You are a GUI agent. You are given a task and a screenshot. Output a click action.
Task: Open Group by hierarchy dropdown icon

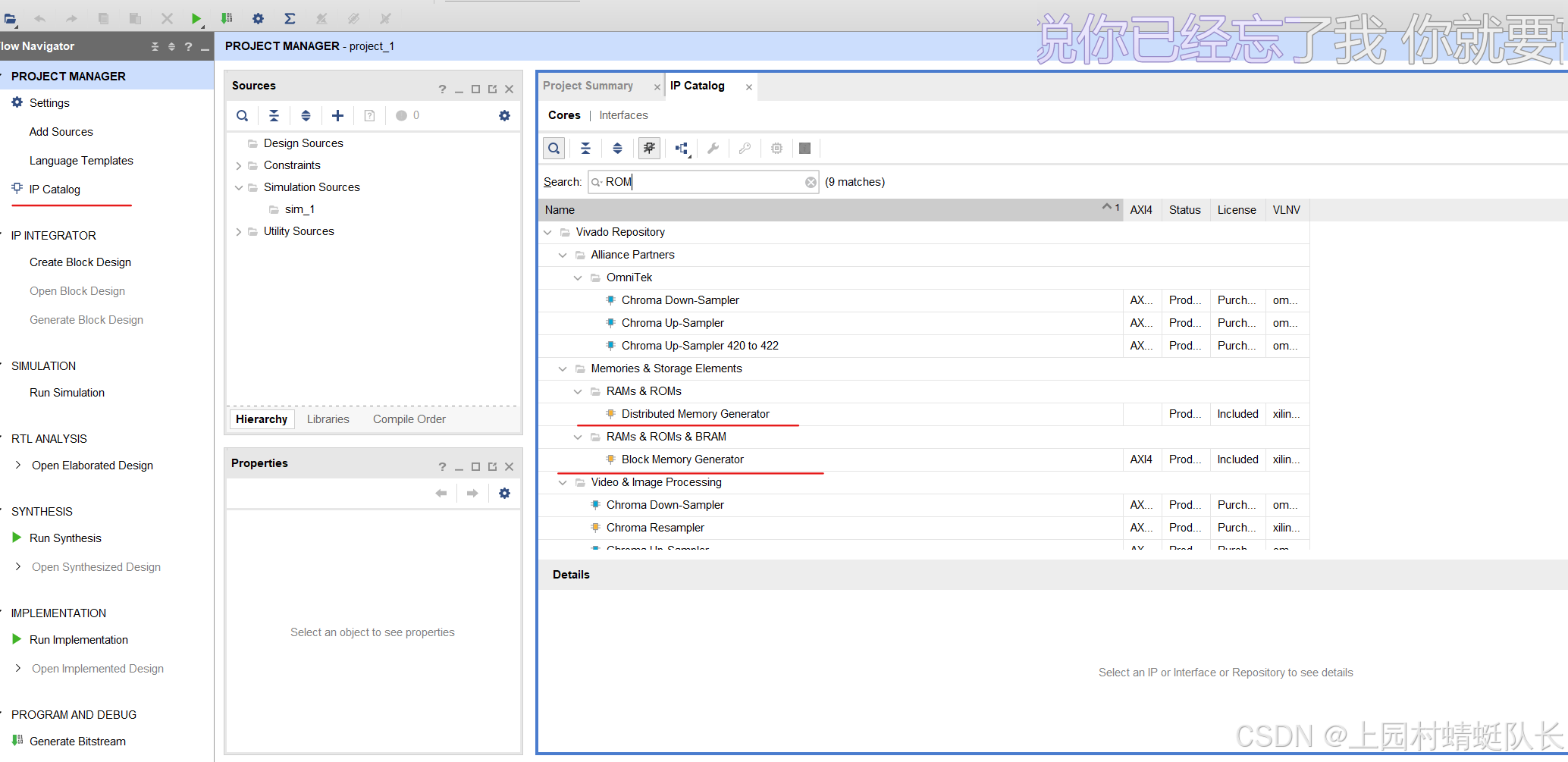682,149
